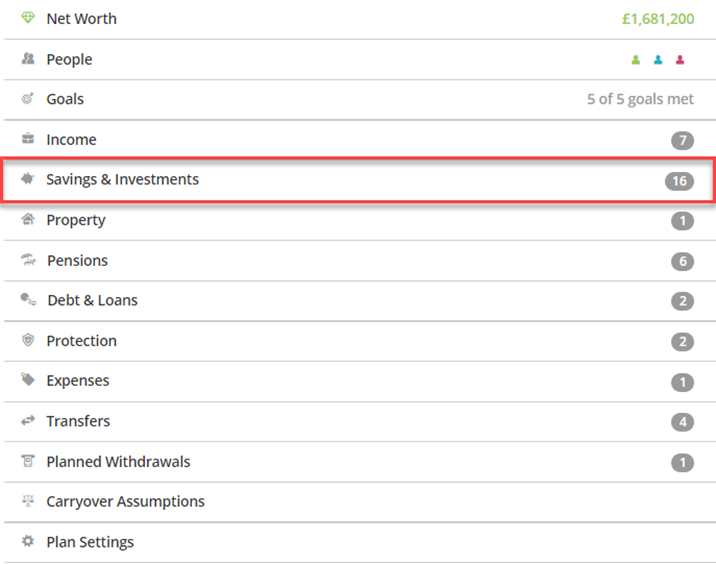Click the Pensions beach umbrella icon
Image resolution: width=716 pixels, height=564 pixels.
[x=28, y=260]
